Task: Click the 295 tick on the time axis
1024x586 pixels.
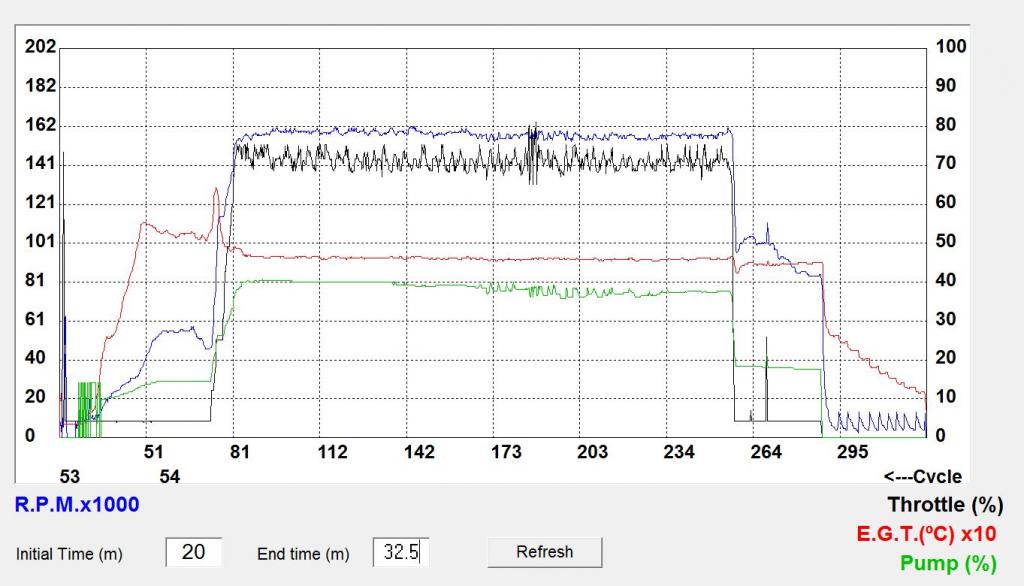Action: coord(852,453)
